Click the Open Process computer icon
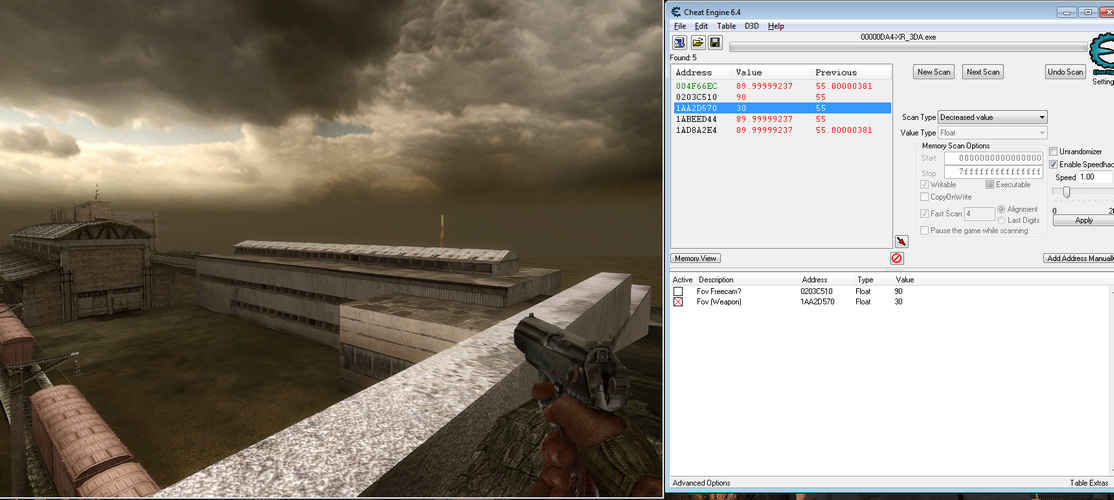Image resolution: width=1114 pixels, height=500 pixels. click(x=679, y=43)
